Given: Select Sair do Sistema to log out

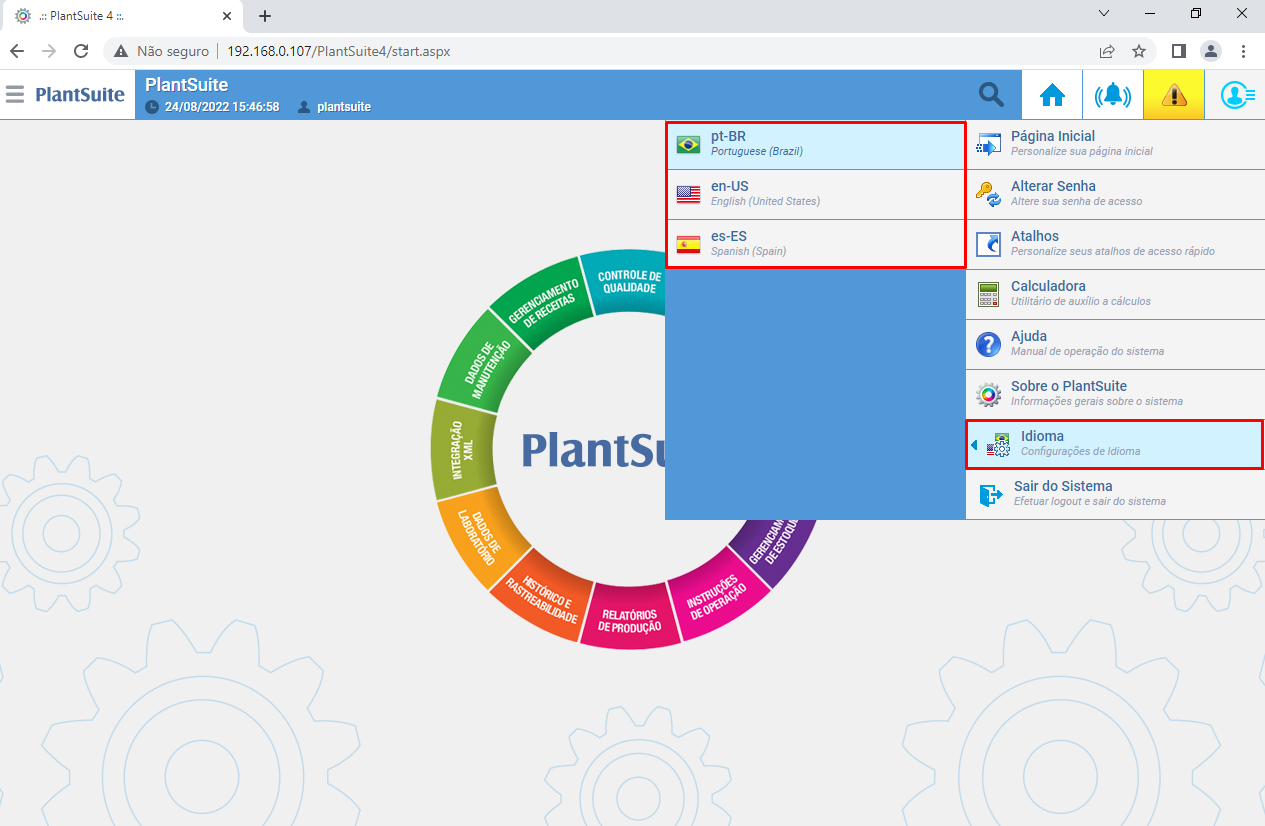Looking at the screenshot, I should pyautogui.click(x=1115, y=495).
